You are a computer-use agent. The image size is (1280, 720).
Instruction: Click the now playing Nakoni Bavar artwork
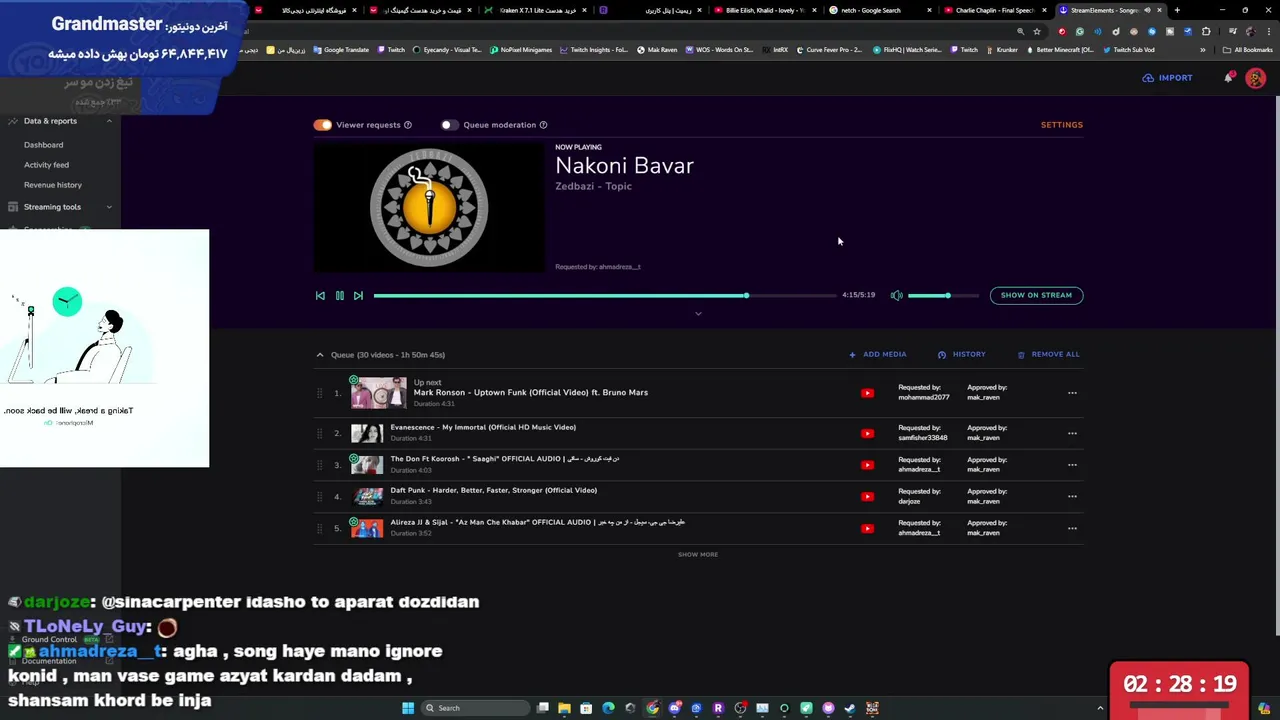point(430,207)
